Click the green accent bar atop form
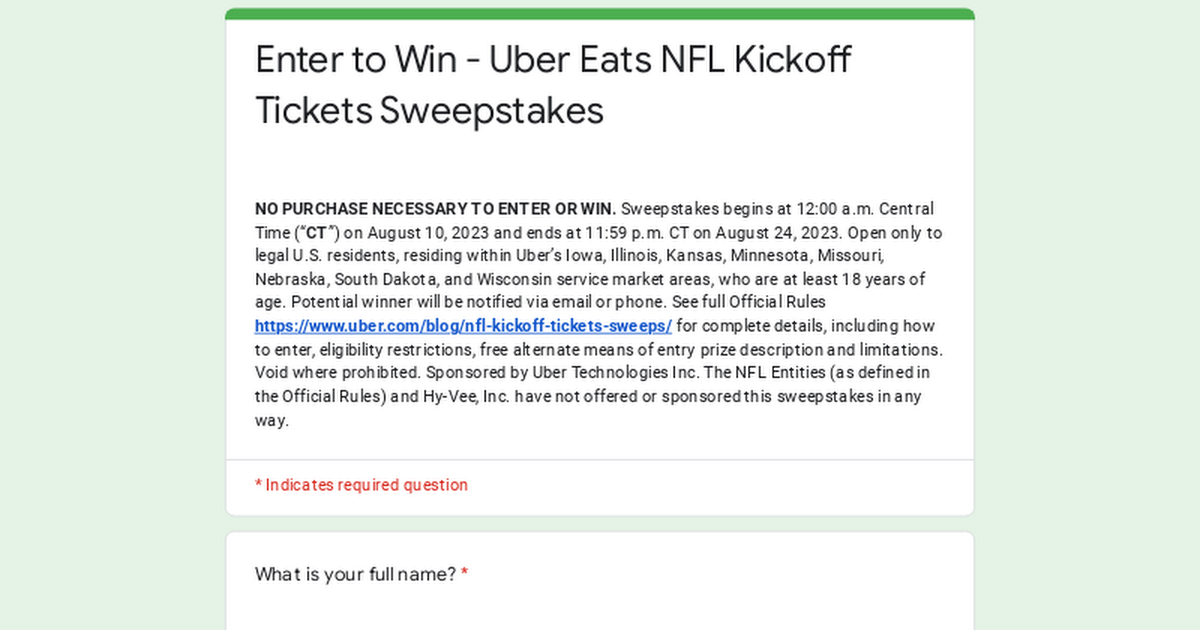The image size is (1200, 630). coord(600,14)
